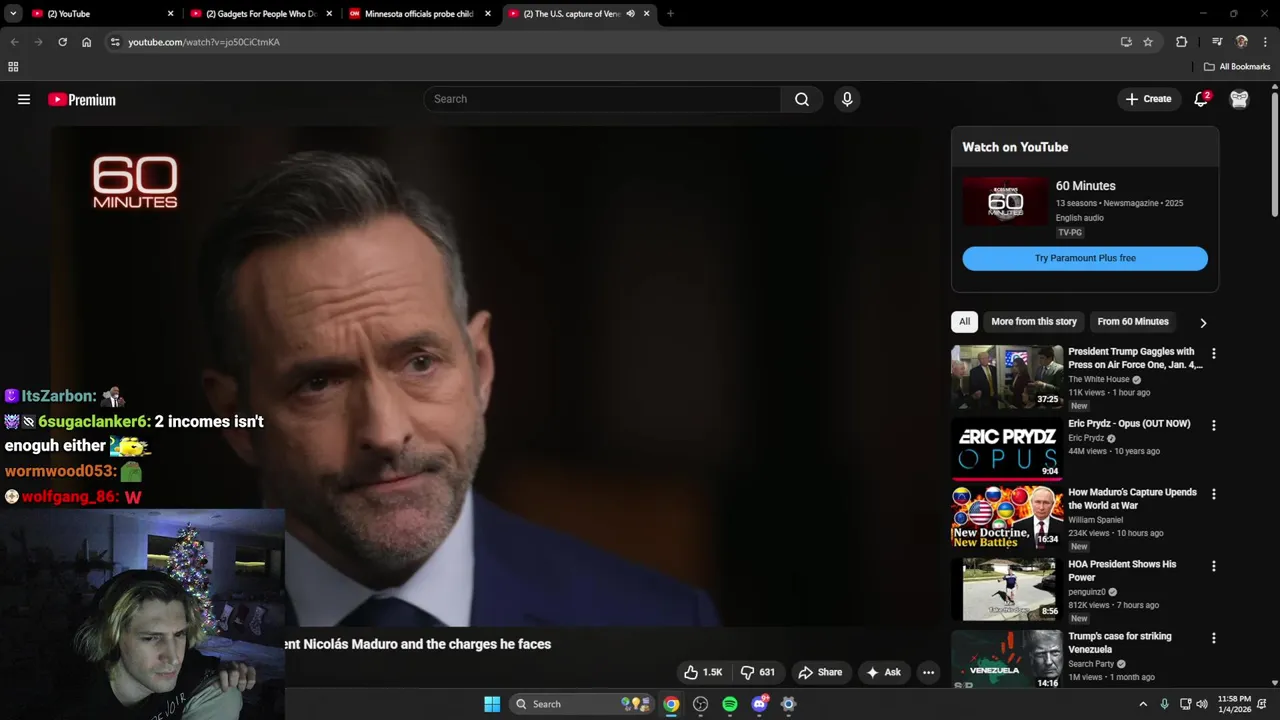This screenshot has height=720, width=1280.
Task: Open Chrome apps grid in bookmarks bar
Action: pyautogui.click(x=13, y=67)
